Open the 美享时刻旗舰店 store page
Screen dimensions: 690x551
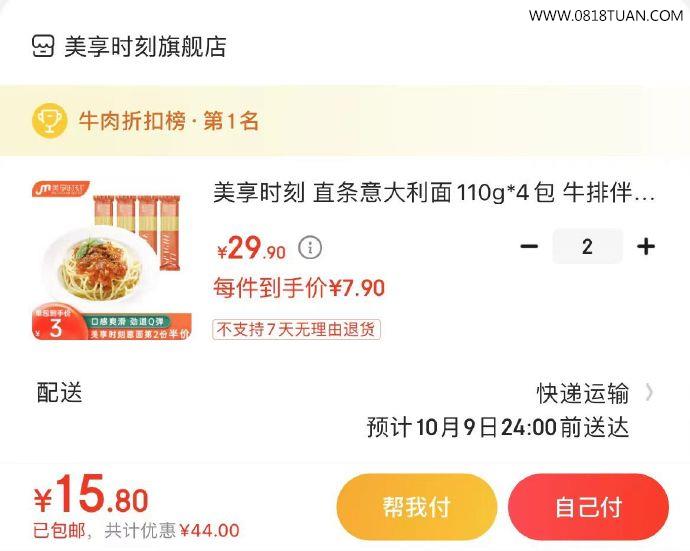pos(145,47)
